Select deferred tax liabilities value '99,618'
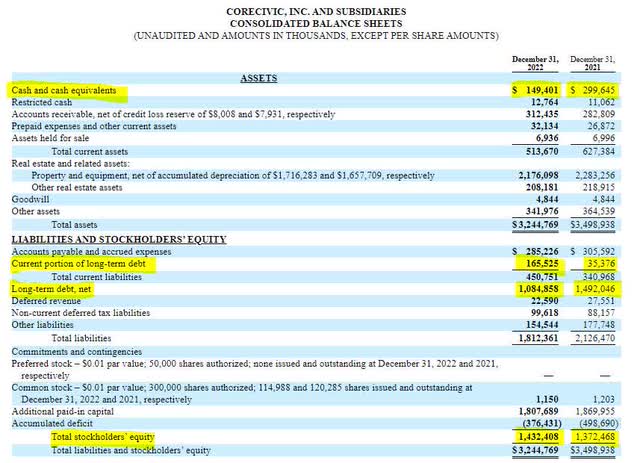Screen dimensions: 640x463 tap(544, 313)
